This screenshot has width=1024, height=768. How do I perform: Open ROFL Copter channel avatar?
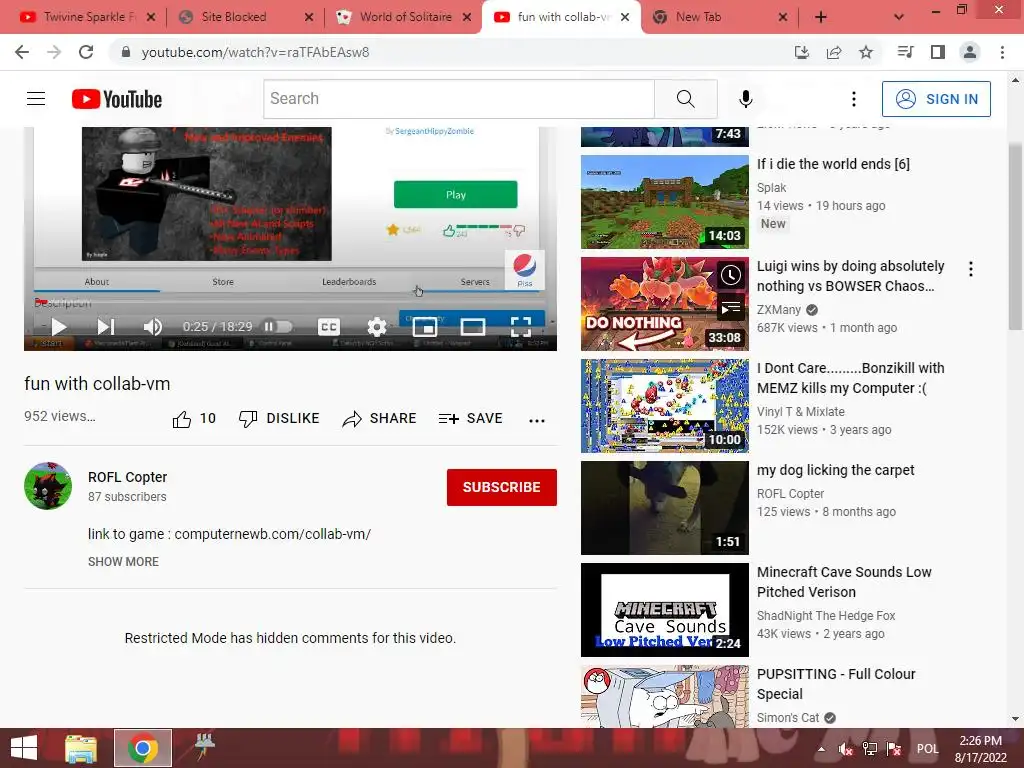click(x=48, y=486)
